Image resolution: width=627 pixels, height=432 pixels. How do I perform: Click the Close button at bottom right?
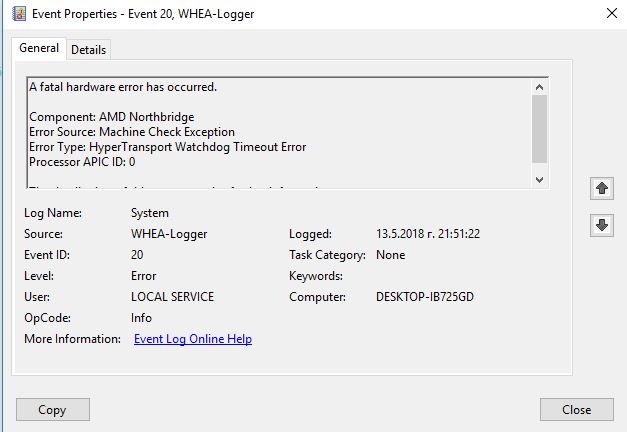click(x=576, y=409)
